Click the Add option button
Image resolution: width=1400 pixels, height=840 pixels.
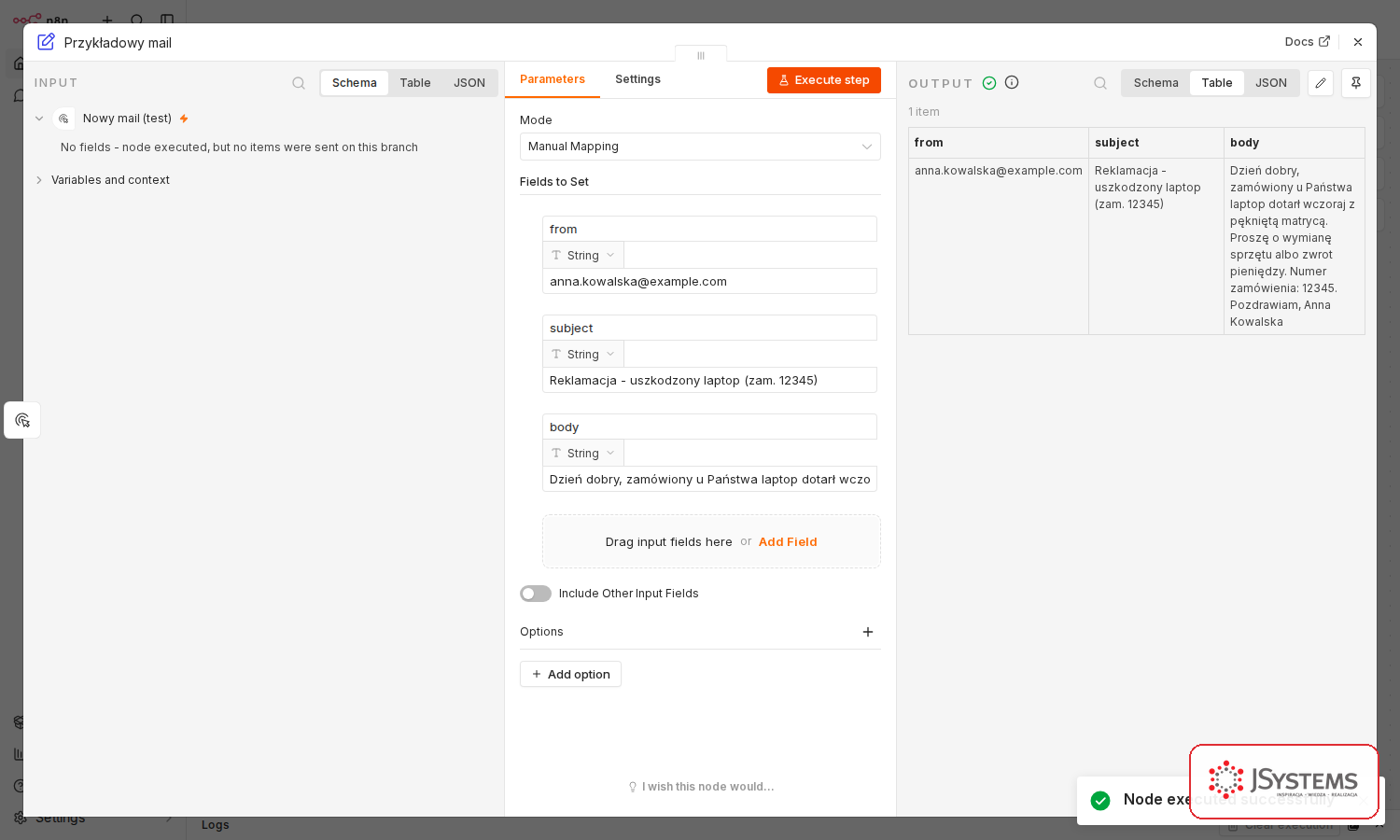(x=570, y=674)
